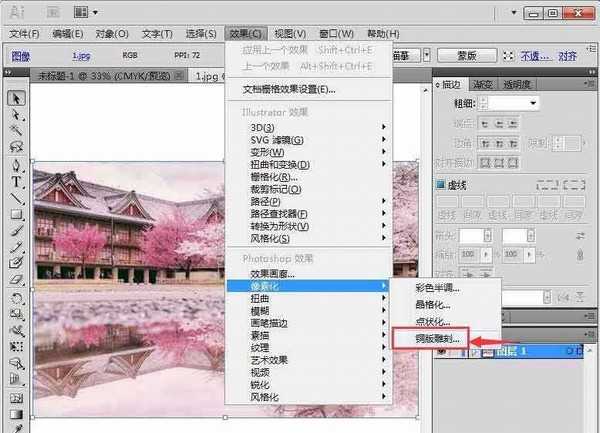The width and height of the screenshot is (600, 433).
Task: Select the Blob Brush tool
Action: click(x=16, y=263)
